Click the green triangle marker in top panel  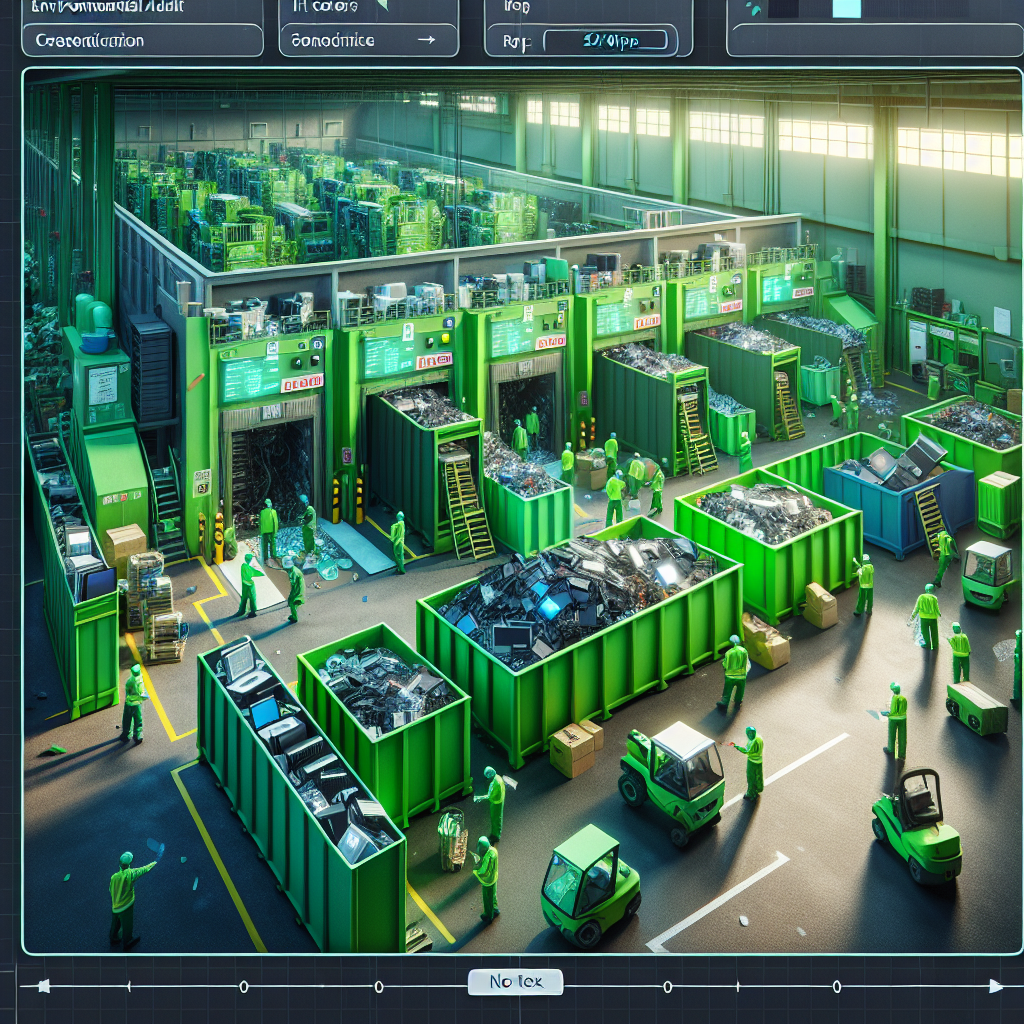tap(380, 6)
